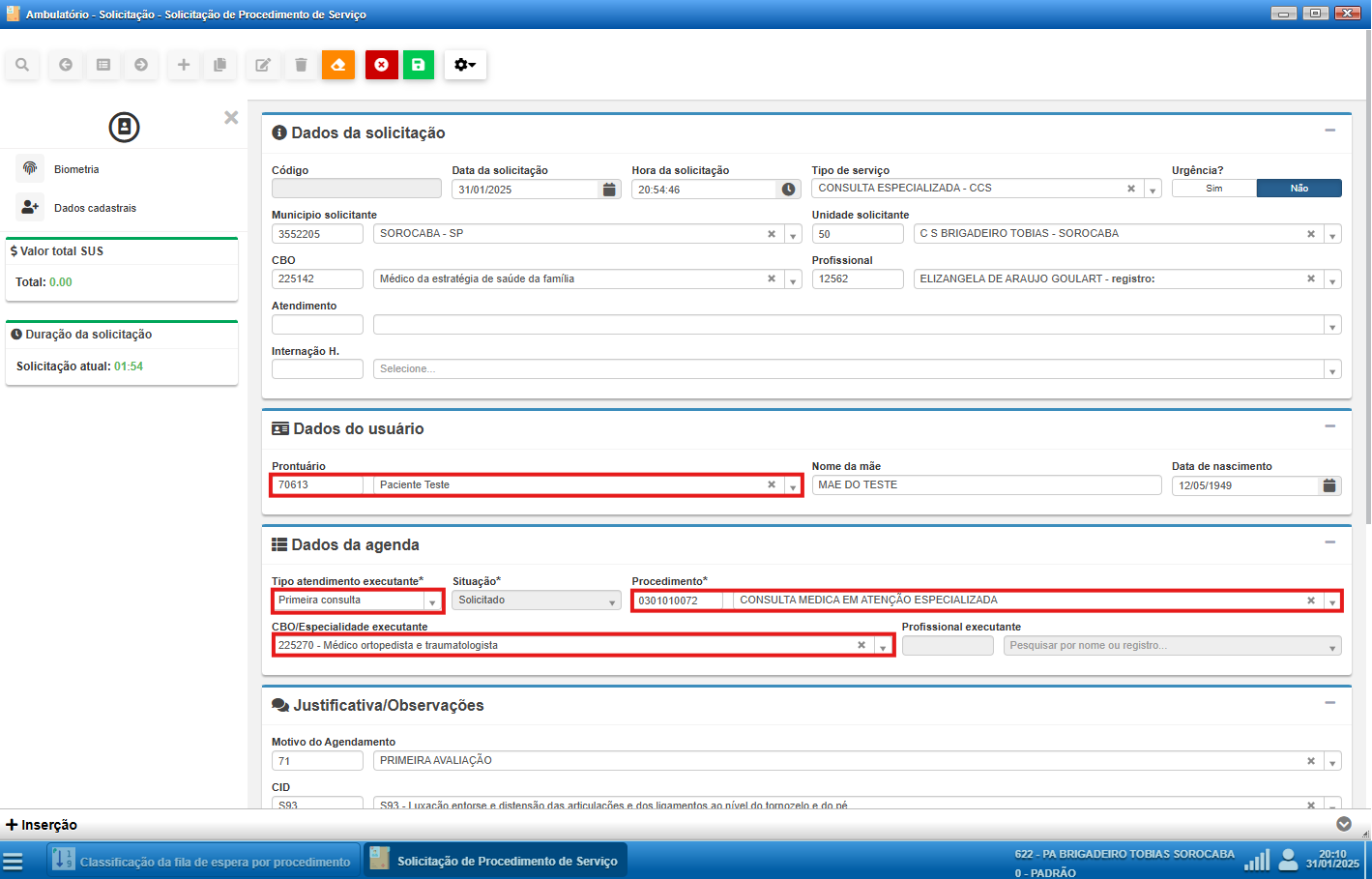Open the gear settings dropdown in toolbar
The width and height of the screenshot is (1372, 879).
465,65
